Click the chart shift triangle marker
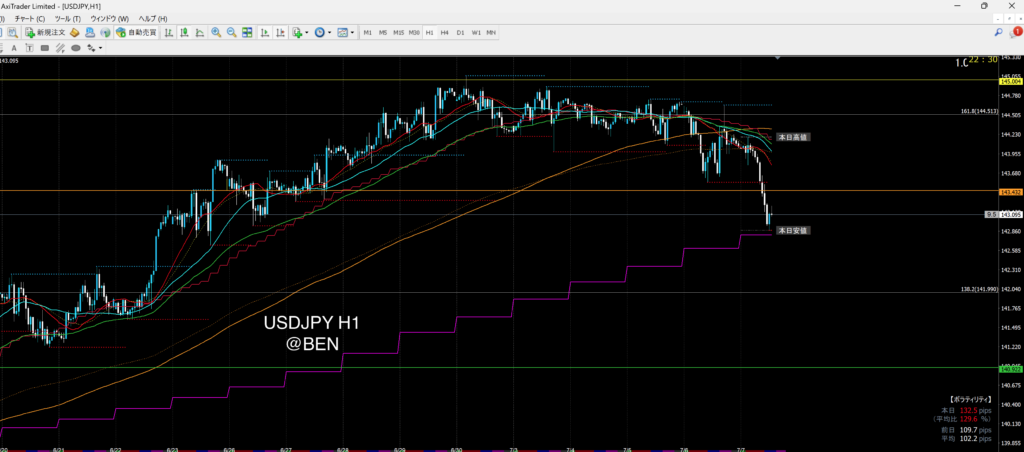 pos(775,59)
